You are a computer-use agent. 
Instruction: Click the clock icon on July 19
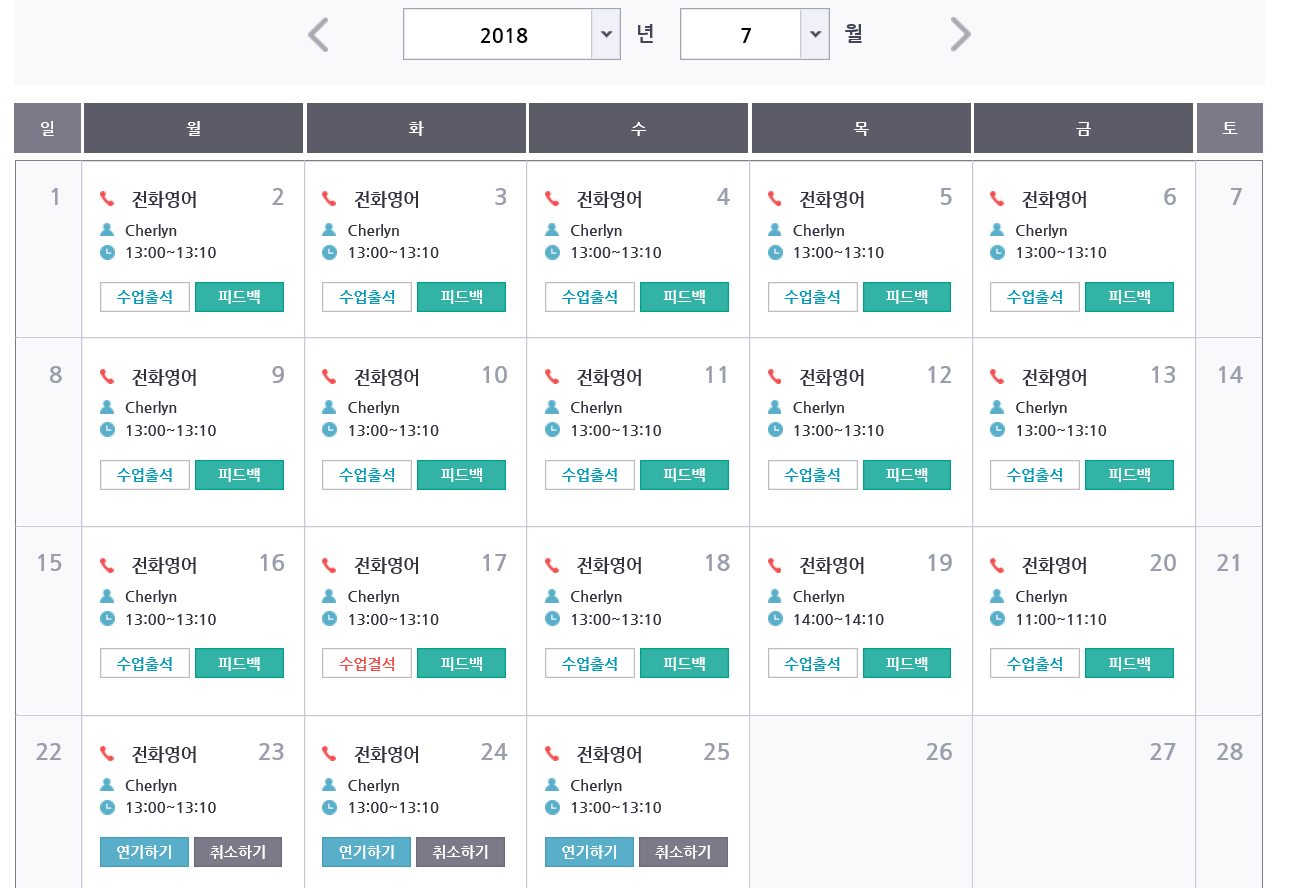[775, 619]
